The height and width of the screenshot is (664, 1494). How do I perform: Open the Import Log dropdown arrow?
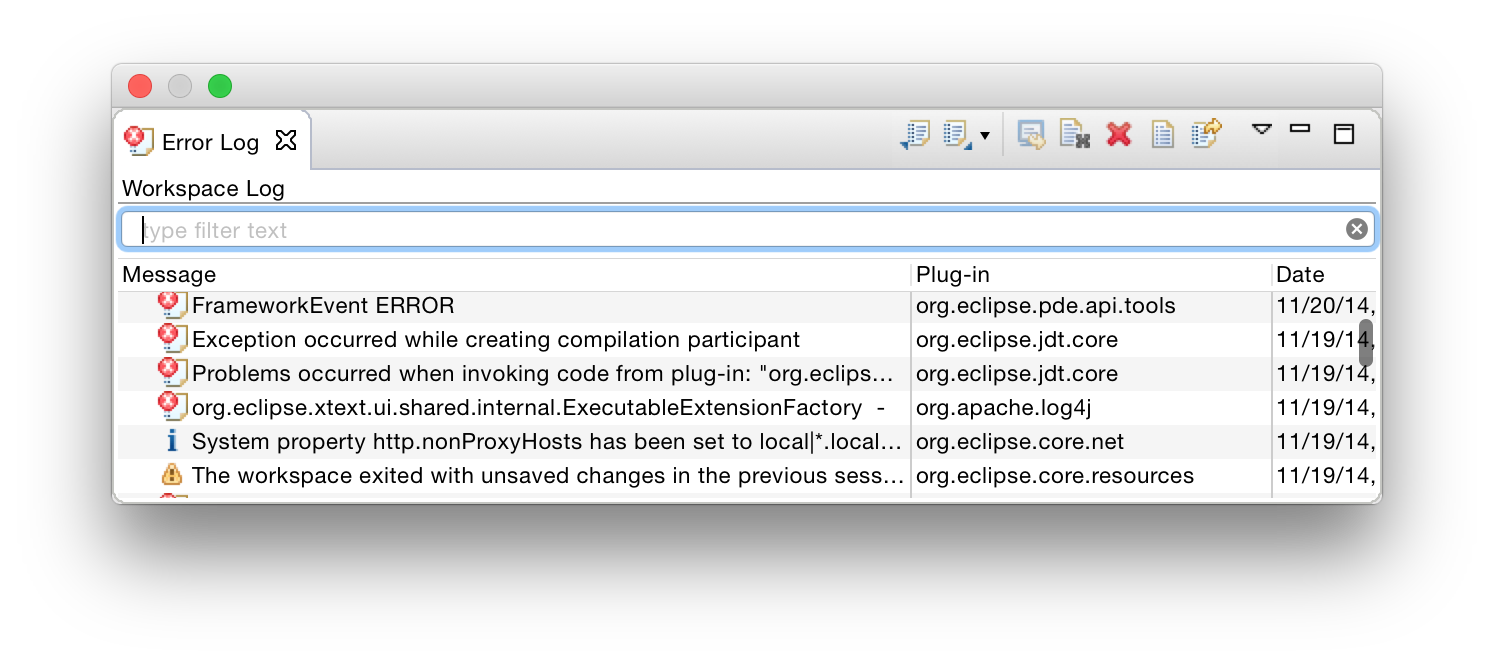[985, 136]
